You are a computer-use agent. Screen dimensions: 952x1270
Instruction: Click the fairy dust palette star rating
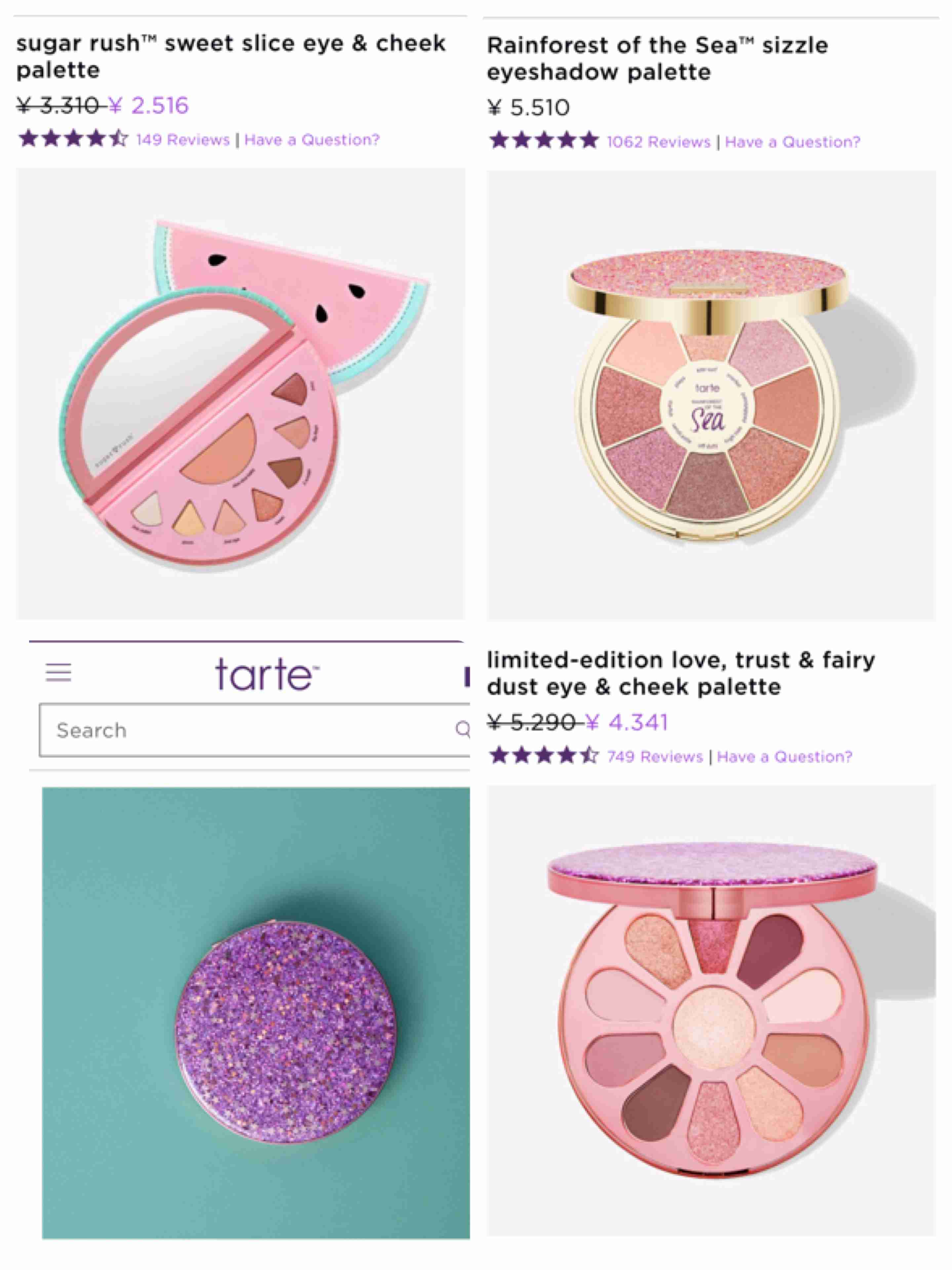click(x=543, y=755)
